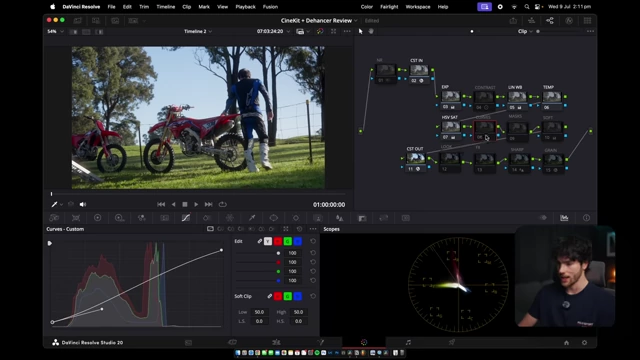Open the CineKit + Dehancer Review project dropdown
640x360 pixels.
pyautogui.click(x=319, y=20)
